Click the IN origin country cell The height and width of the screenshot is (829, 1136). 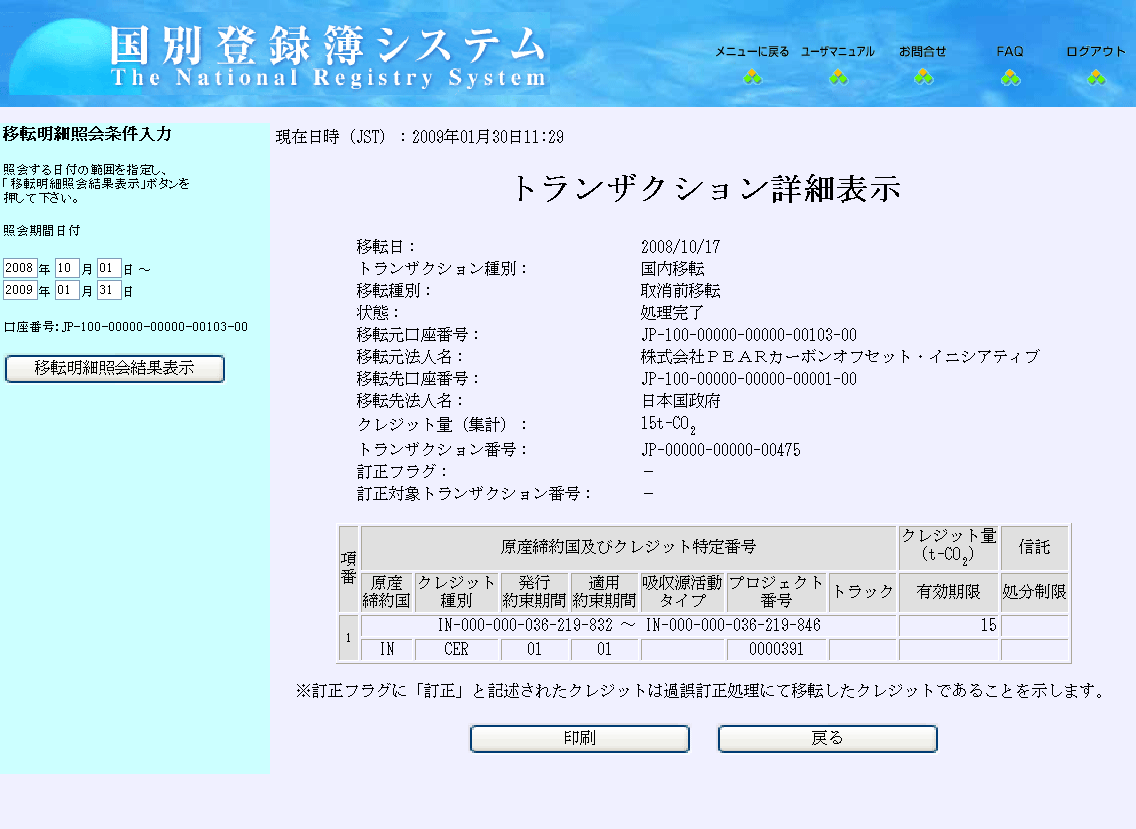coord(387,649)
